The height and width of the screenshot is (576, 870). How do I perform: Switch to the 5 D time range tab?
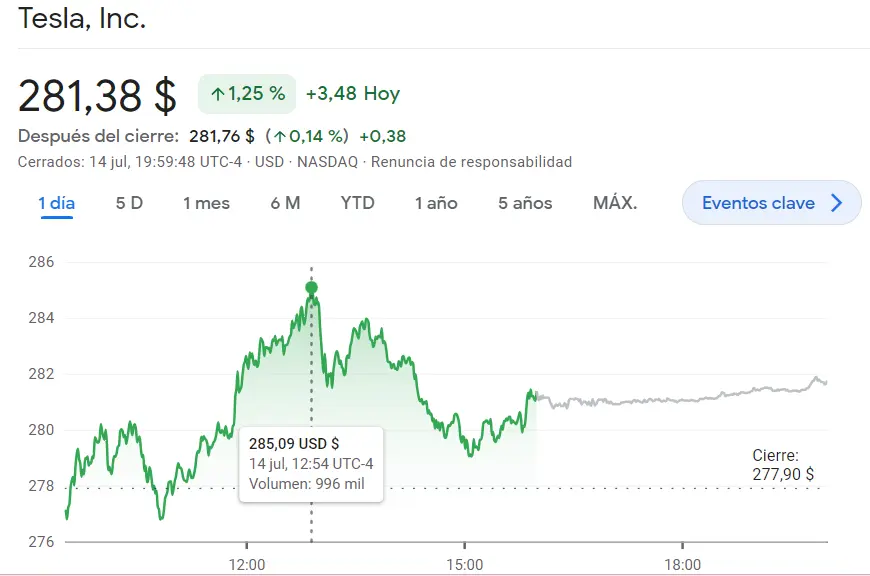coord(128,202)
